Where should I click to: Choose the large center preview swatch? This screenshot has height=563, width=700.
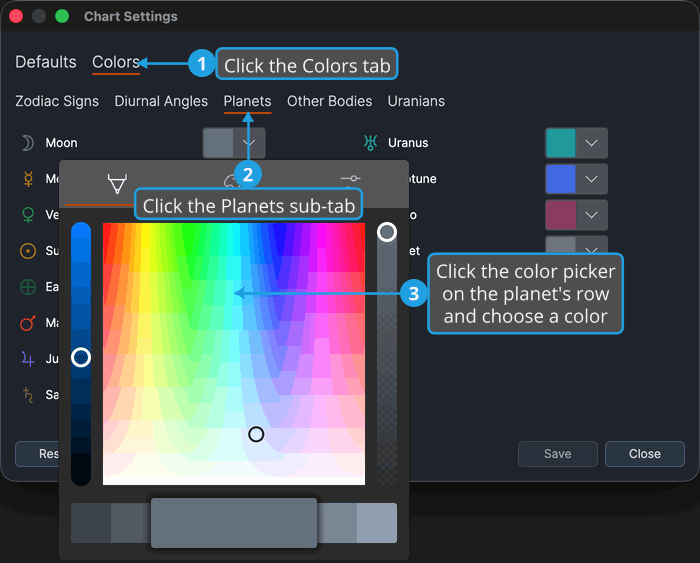(234, 523)
